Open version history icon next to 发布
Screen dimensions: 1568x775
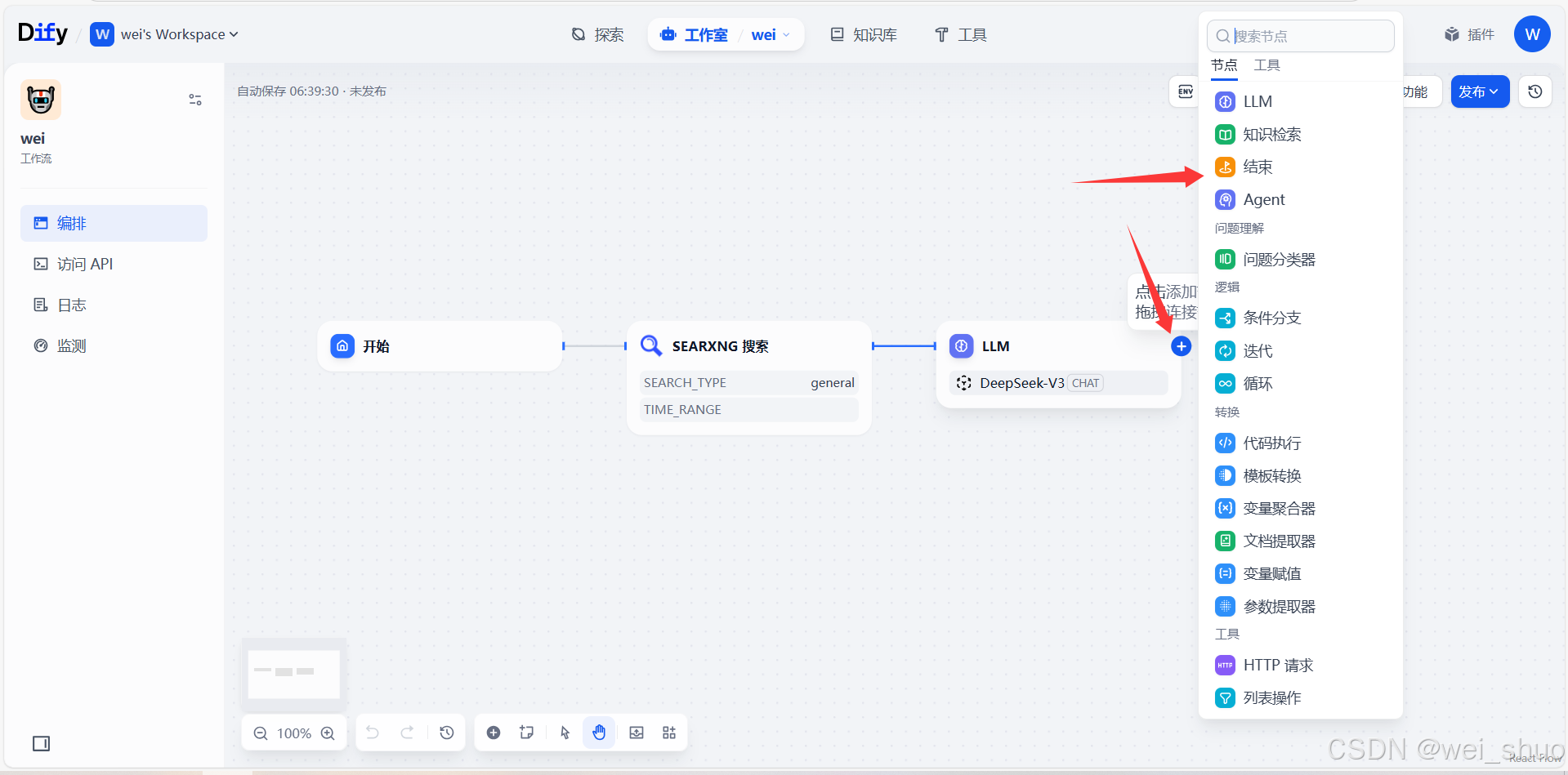[1535, 91]
